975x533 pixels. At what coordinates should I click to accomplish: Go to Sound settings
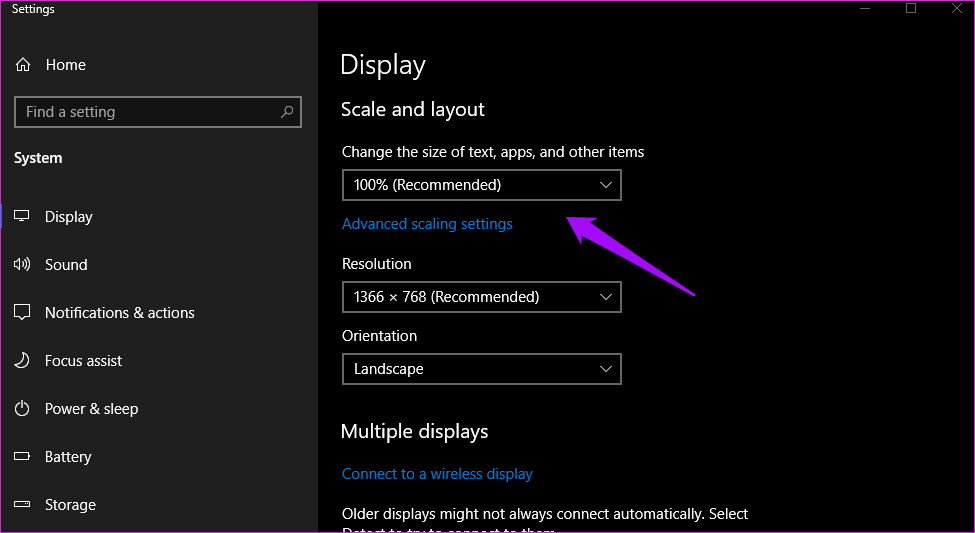[66, 264]
